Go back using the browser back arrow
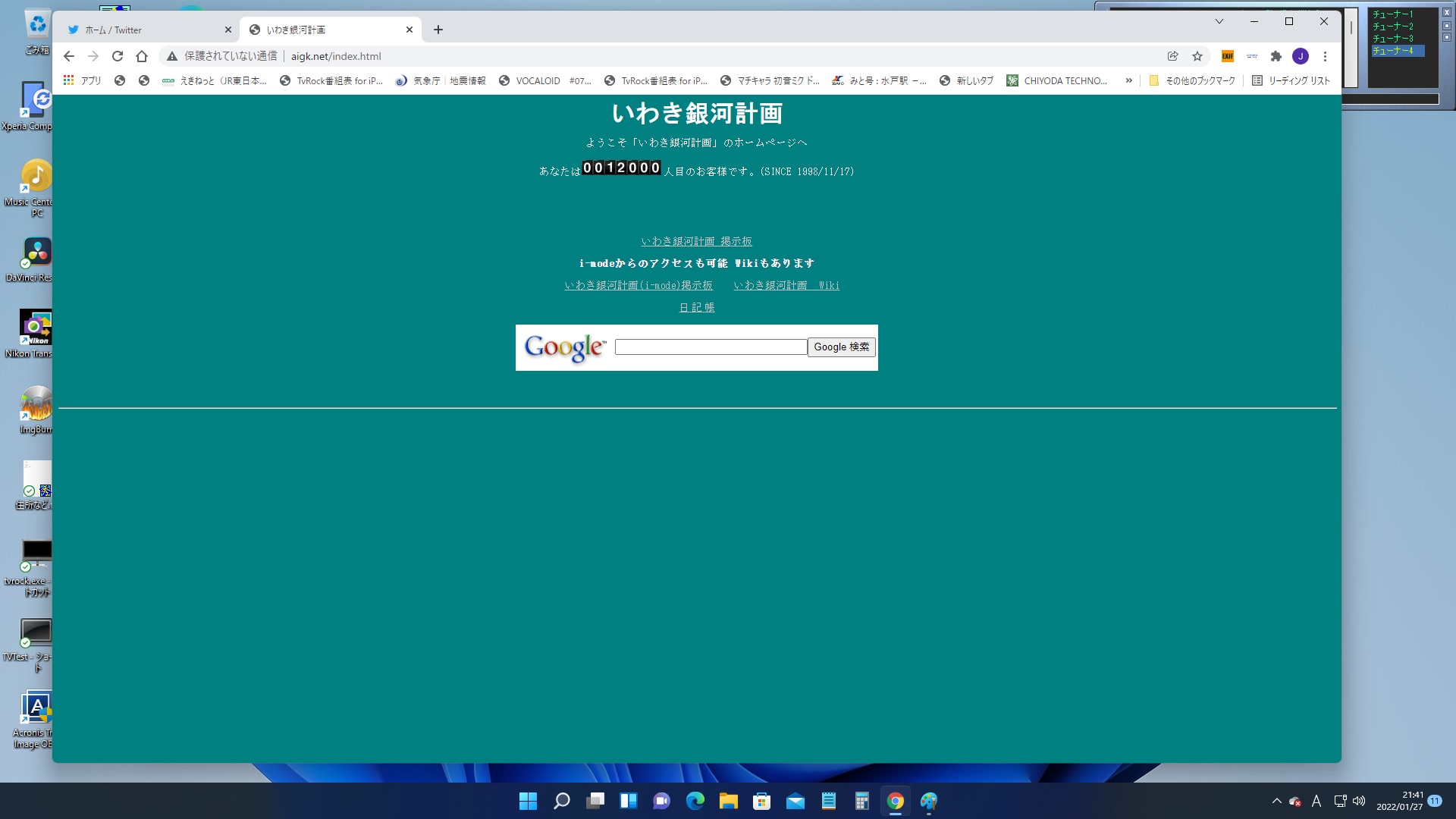The height and width of the screenshot is (819, 1456). 69,56
